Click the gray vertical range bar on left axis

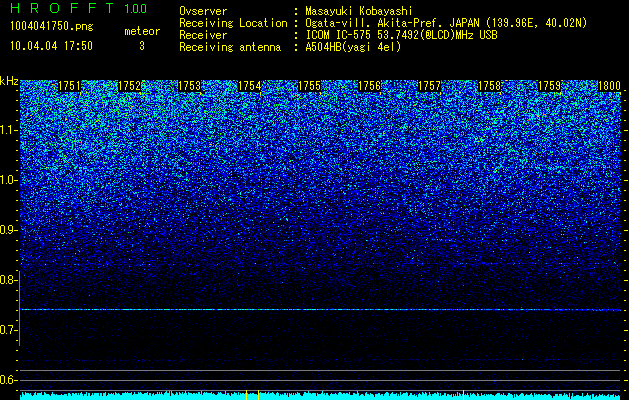coord(19,308)
